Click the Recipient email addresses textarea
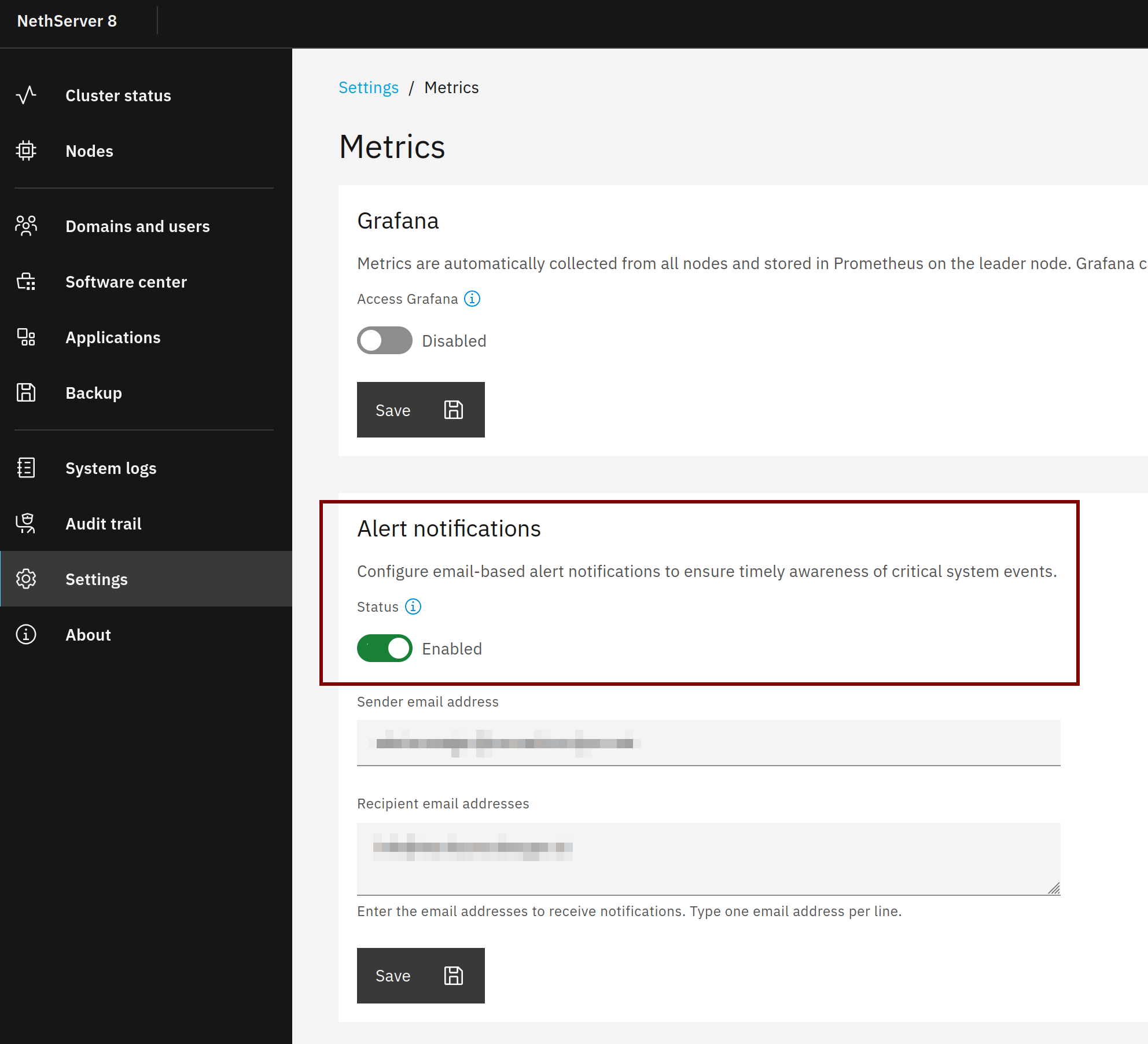 (x=708, y=859)
